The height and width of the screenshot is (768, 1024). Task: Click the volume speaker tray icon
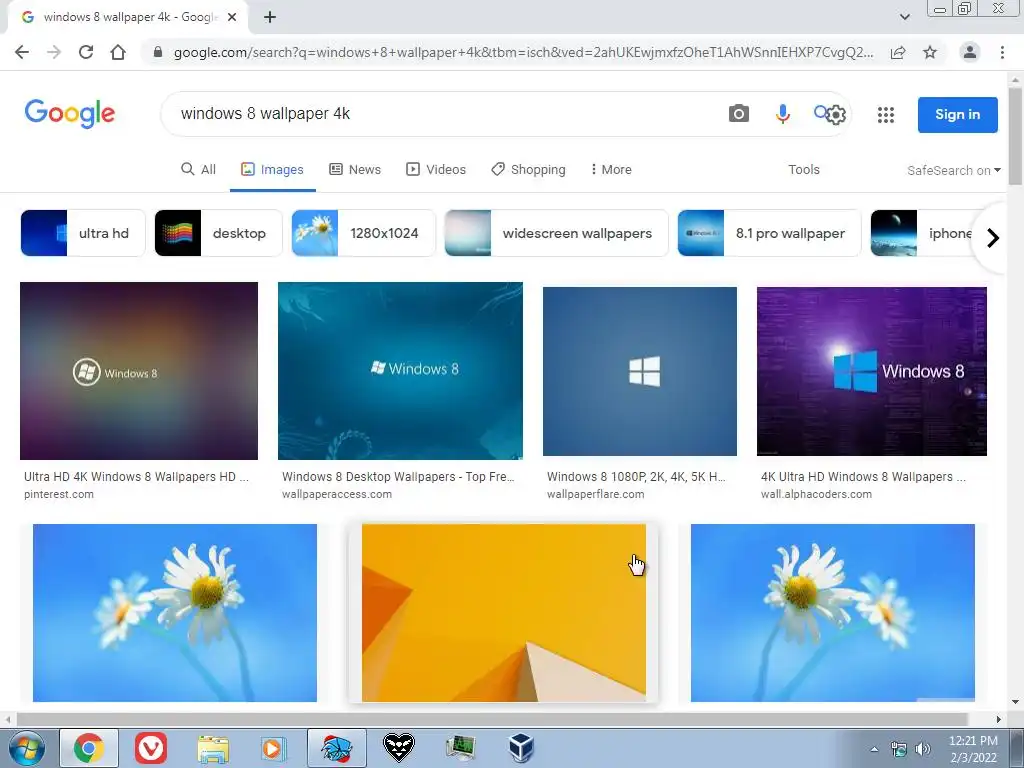click(923, 749)
